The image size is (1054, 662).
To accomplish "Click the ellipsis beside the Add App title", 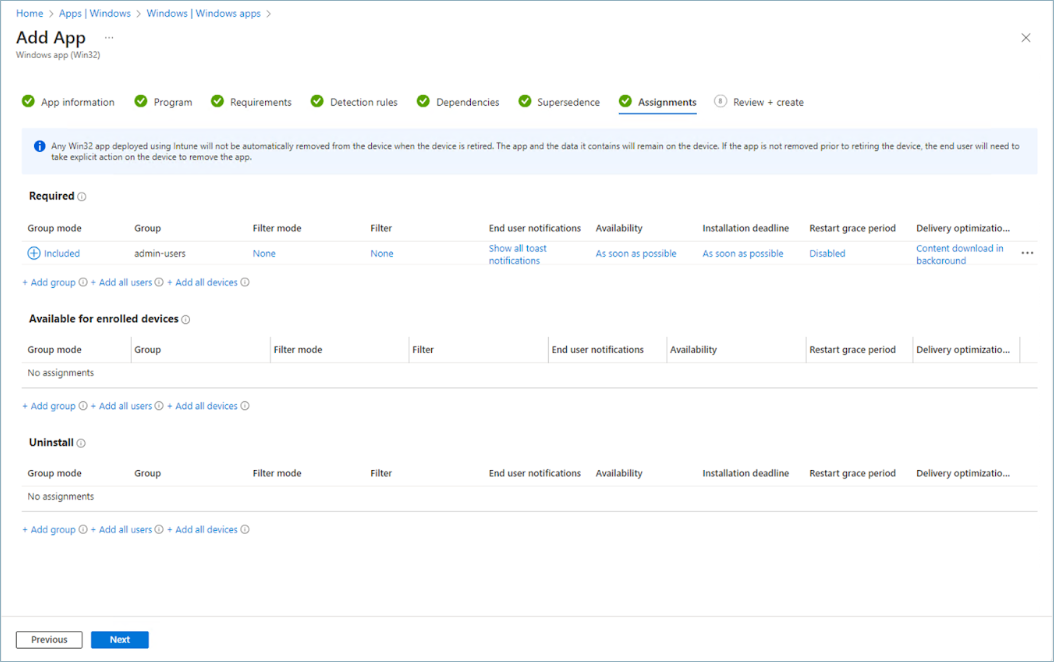I will click(x=110, y=37).
